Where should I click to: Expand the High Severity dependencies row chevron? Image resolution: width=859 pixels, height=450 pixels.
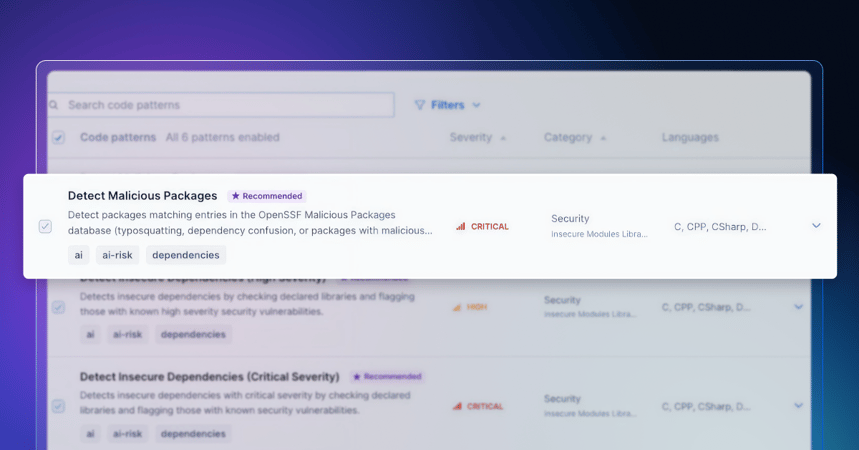tap(798, 307)
